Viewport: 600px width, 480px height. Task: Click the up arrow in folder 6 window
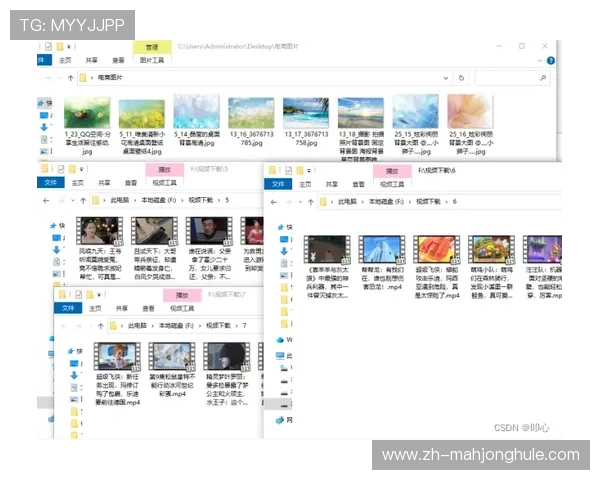point(310,202)
